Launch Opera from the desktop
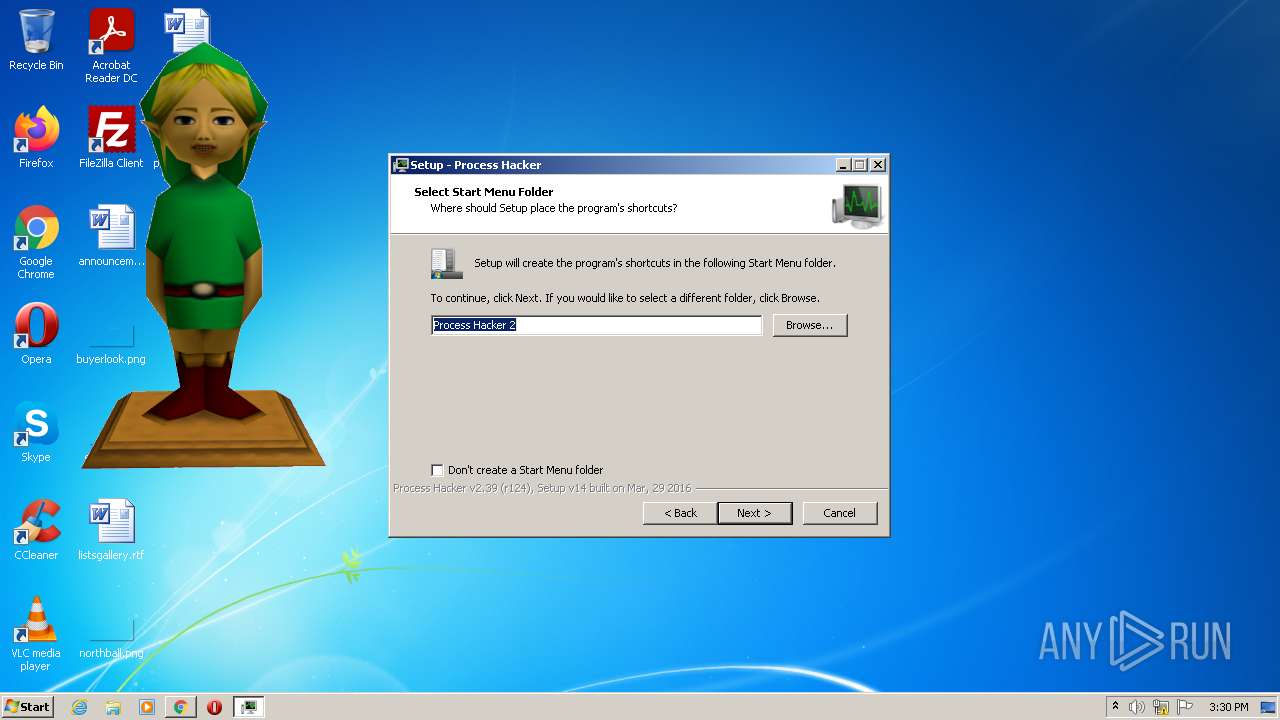1280x720 pixels. coord(36,334)
